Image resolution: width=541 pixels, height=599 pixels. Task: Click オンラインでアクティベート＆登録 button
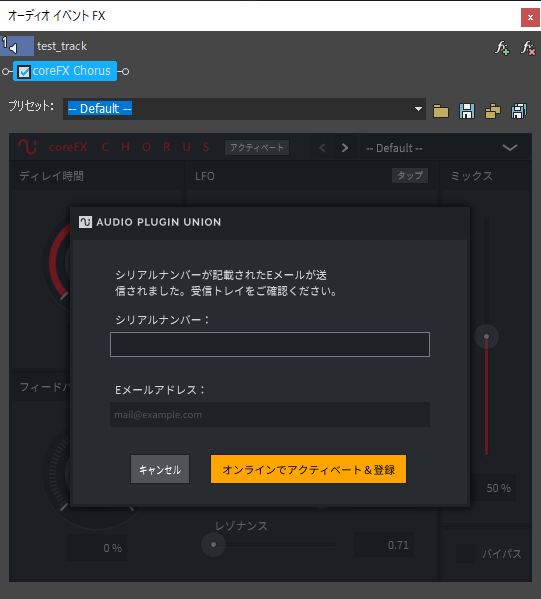tap(308, 469)
